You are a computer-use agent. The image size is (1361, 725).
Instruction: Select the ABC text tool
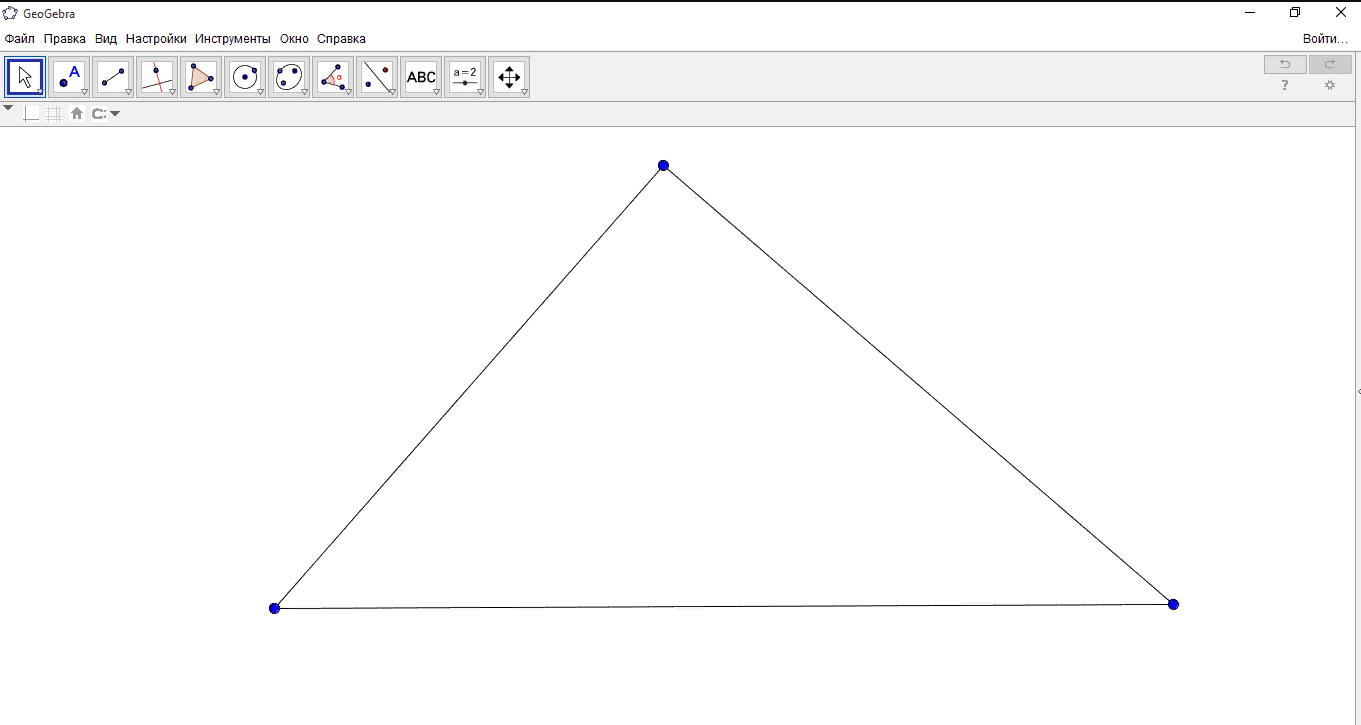421,77
